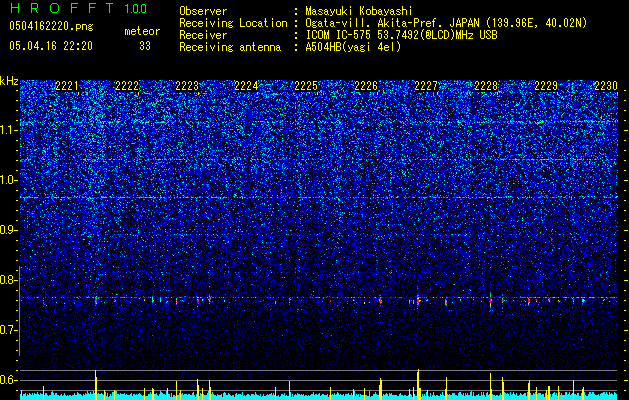The image size is (629, 400).
Task: Click the receiver text ICOM IC-575 53.7492 MHz USB
Action: (402, 35)
